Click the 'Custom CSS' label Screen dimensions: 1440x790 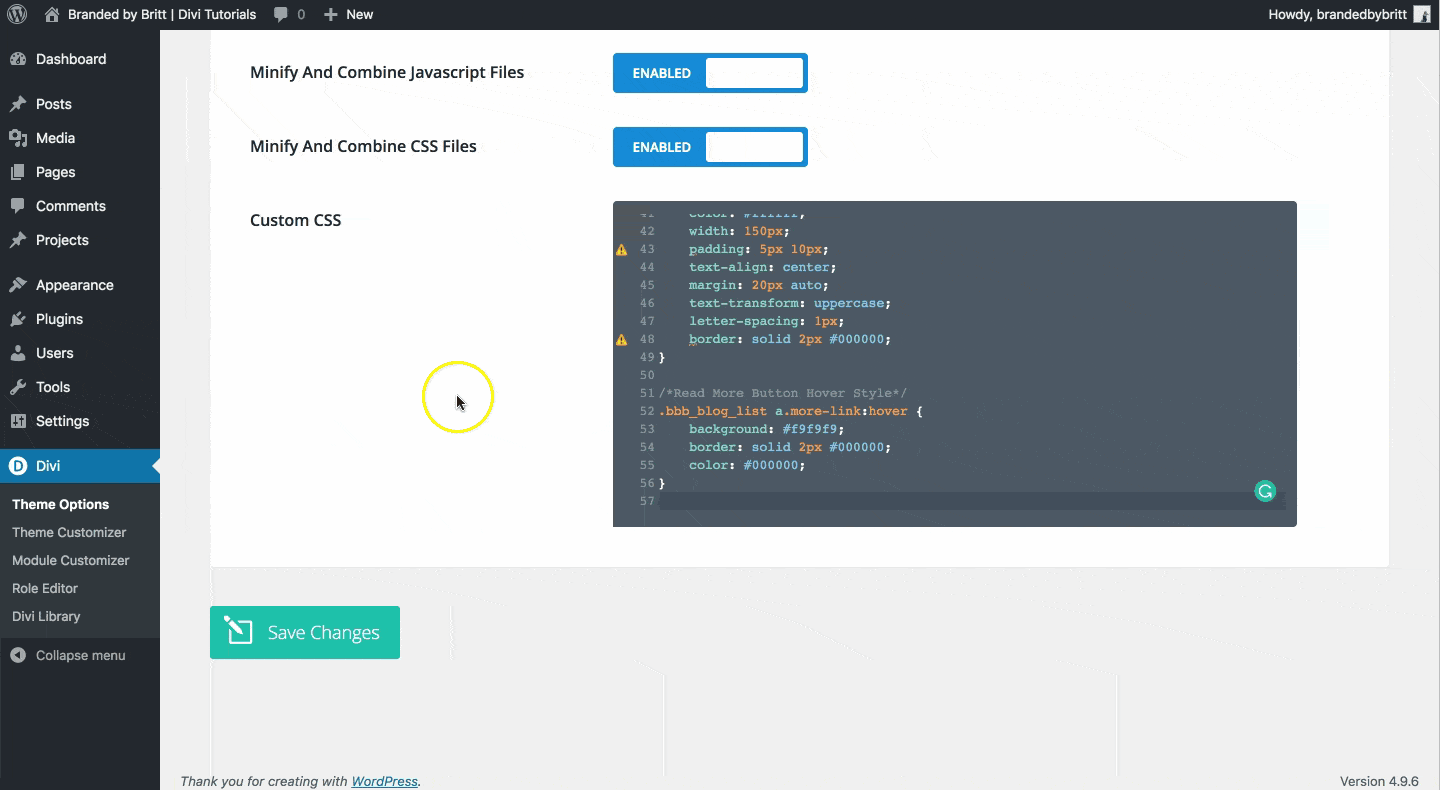[296, 220]
